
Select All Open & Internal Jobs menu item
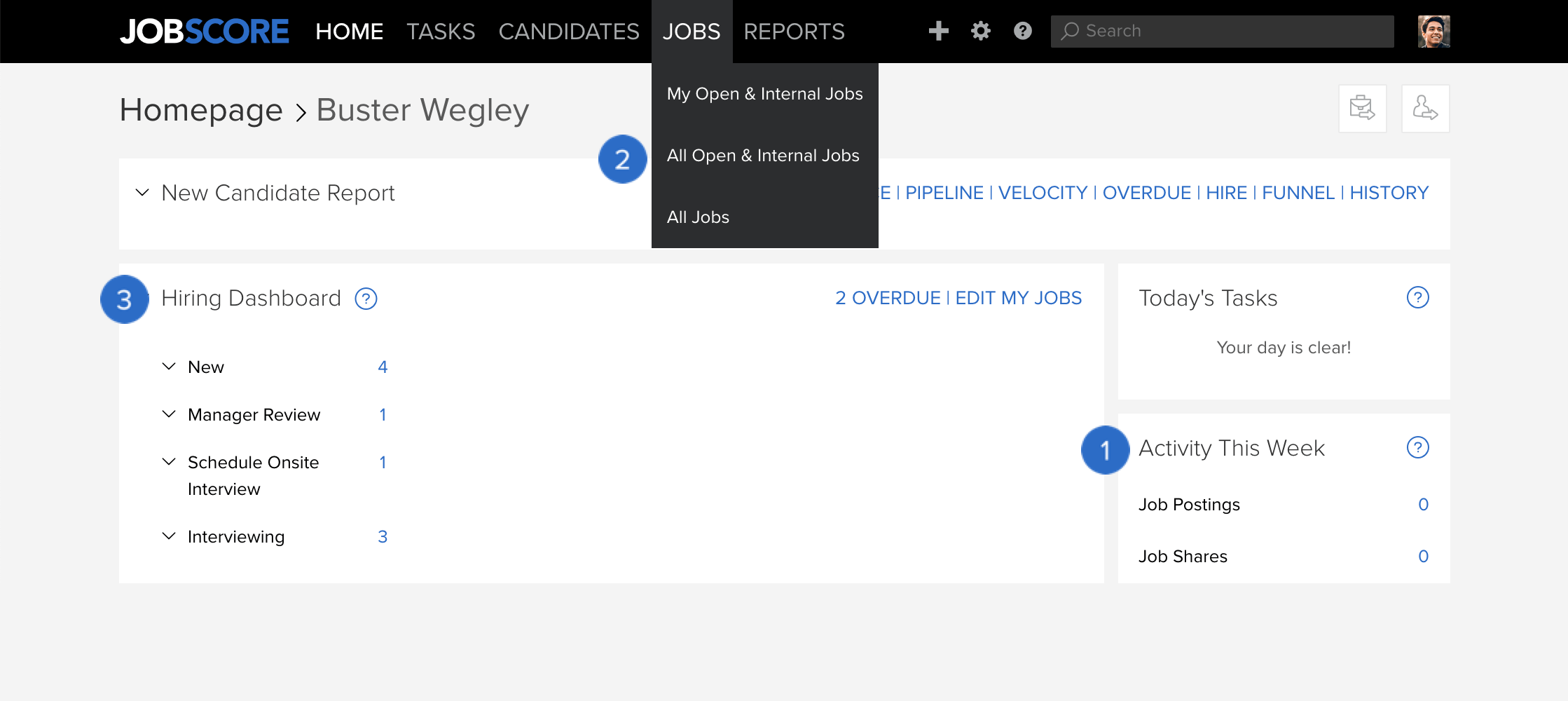[764, 156]
